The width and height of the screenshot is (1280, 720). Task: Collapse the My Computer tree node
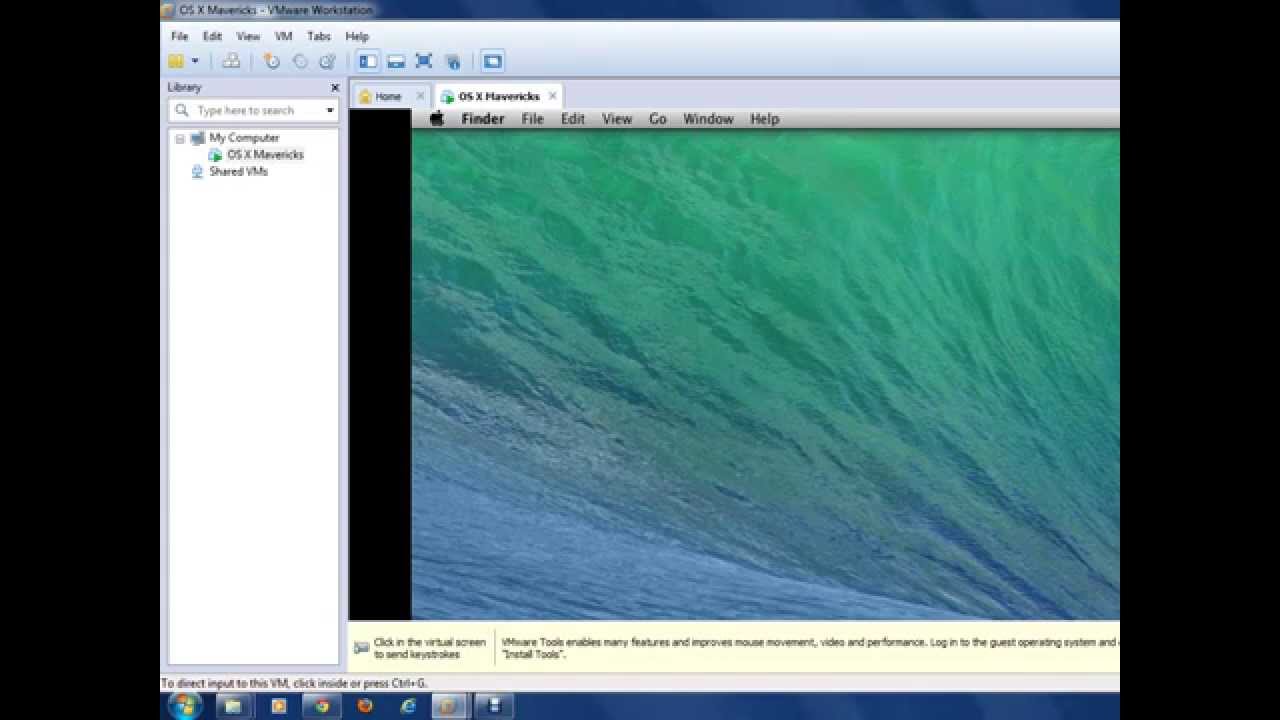pos(180,139)
